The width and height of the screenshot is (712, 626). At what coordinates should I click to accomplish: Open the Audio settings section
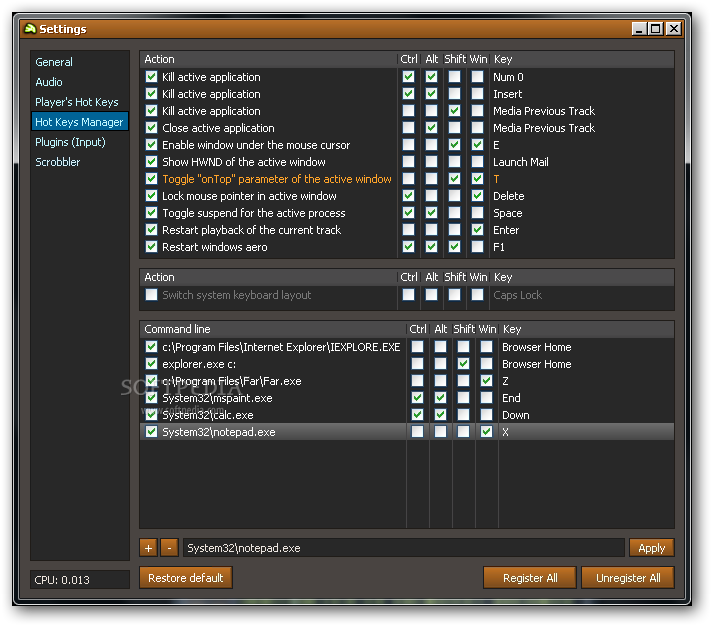pyautogui.click(x=49, y=82)
